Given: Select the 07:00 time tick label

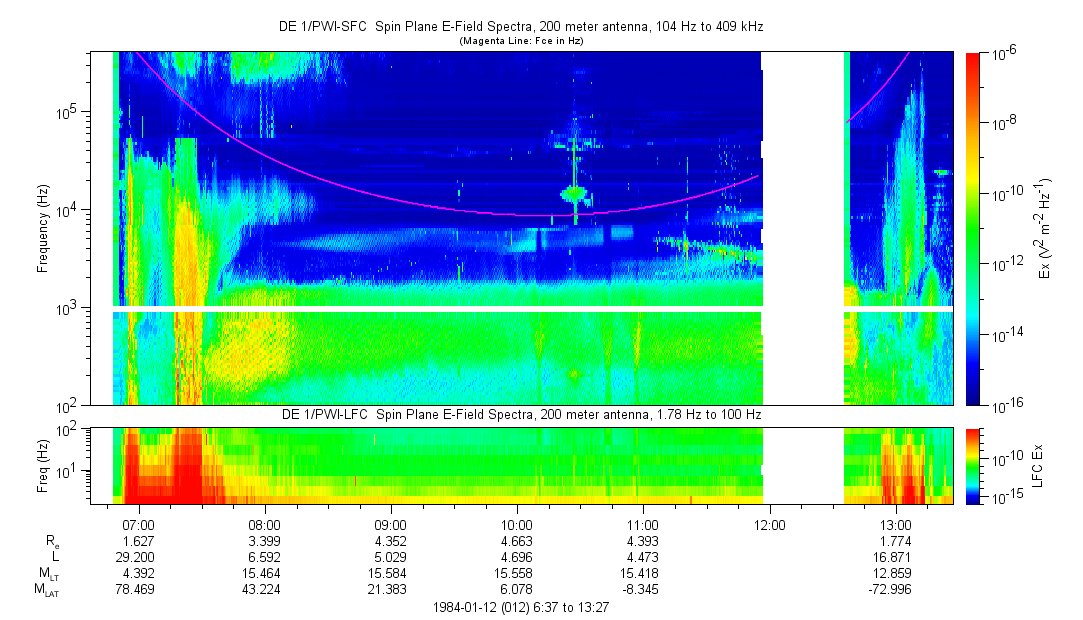Looking at the screenshot, I should [138, 524].
